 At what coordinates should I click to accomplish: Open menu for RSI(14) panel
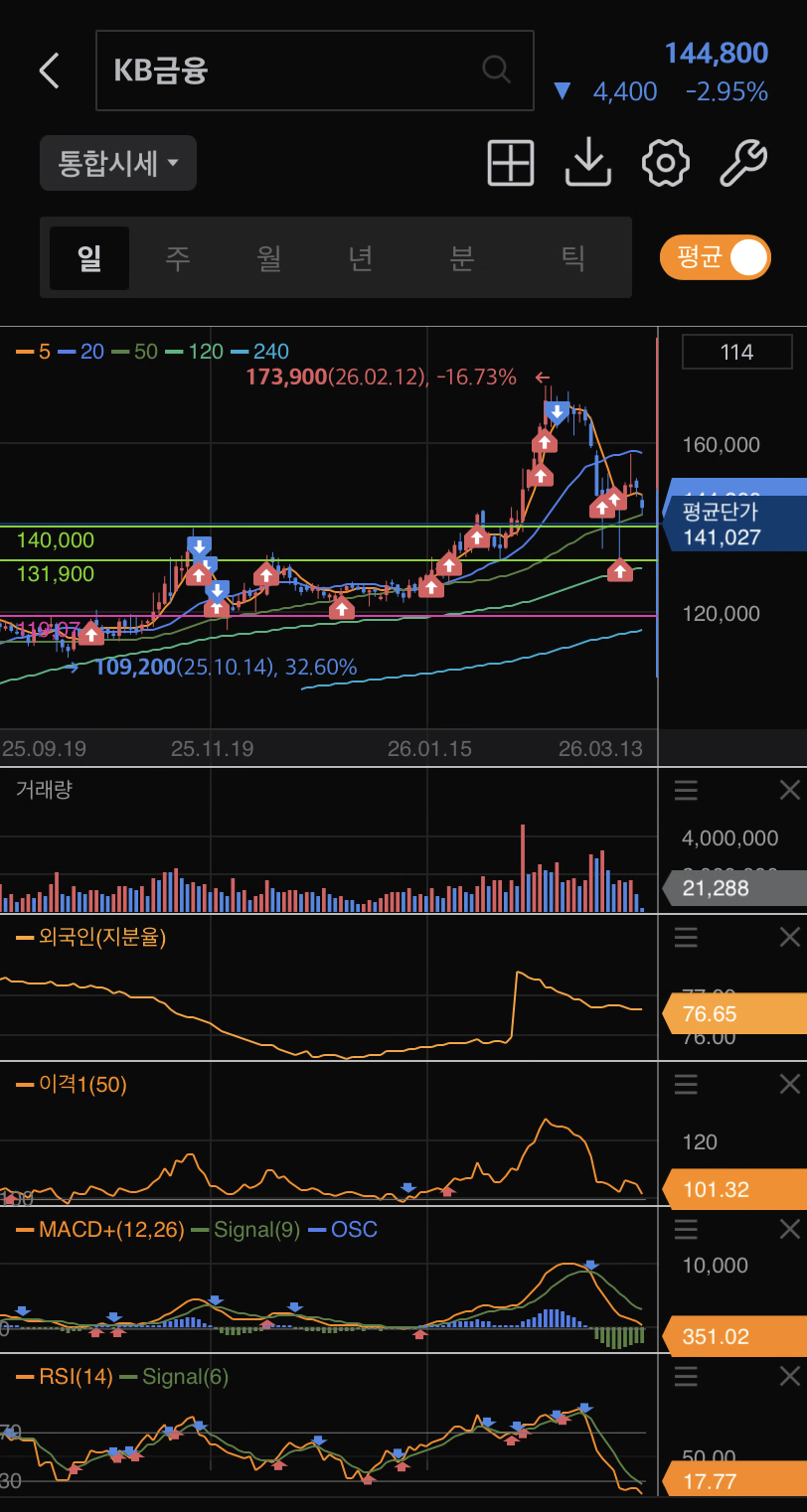[686, 1376]
